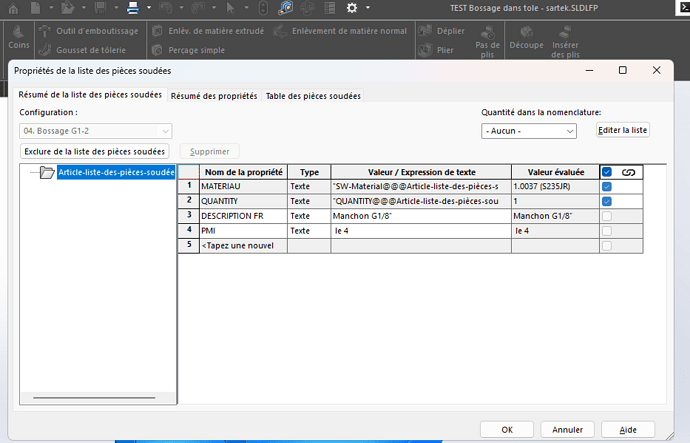Open the Table des pièces soudées tab
The image size is (690, 443).
tap(312, 96)
